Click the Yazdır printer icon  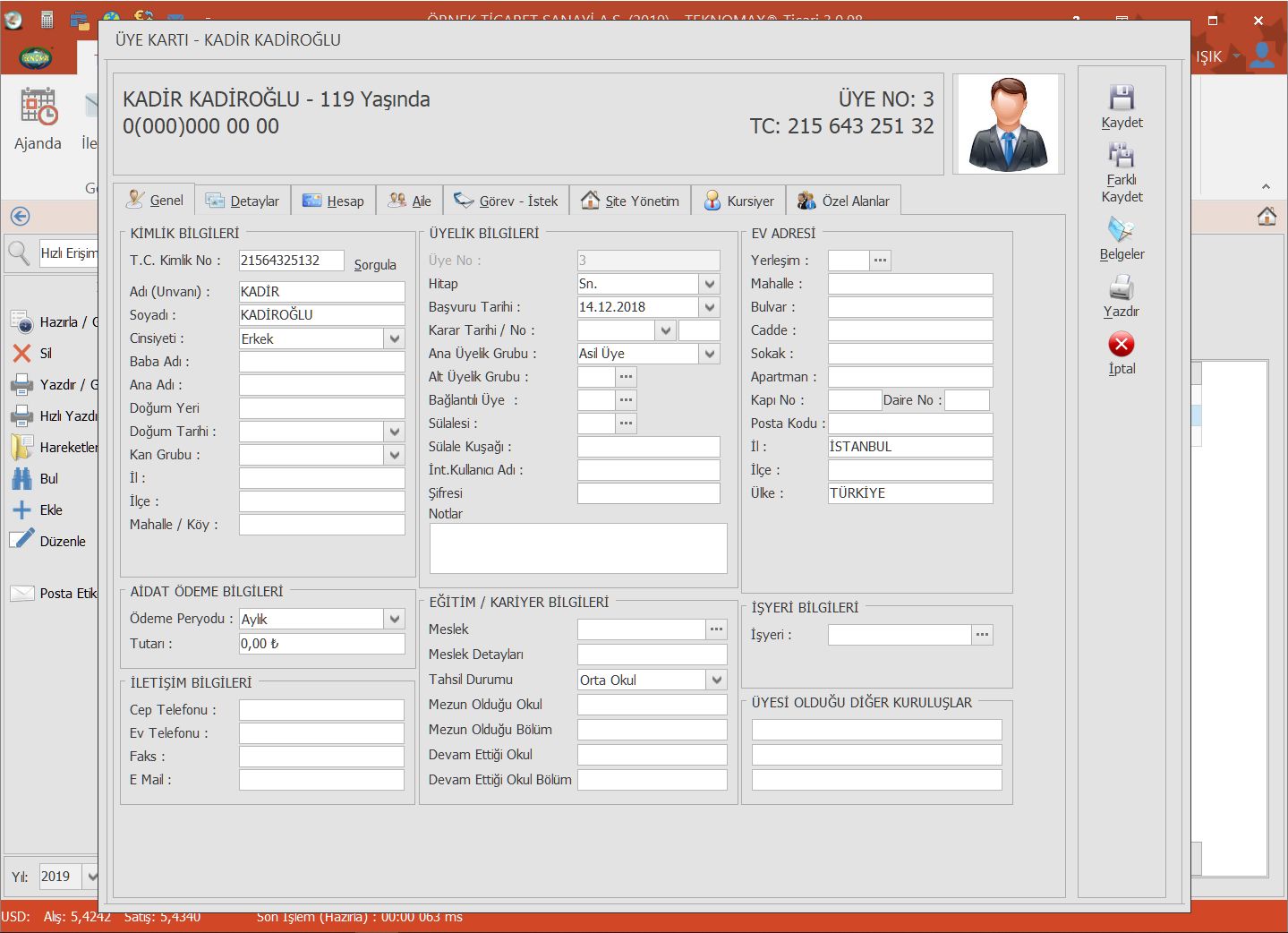[x=1121, y=287]
